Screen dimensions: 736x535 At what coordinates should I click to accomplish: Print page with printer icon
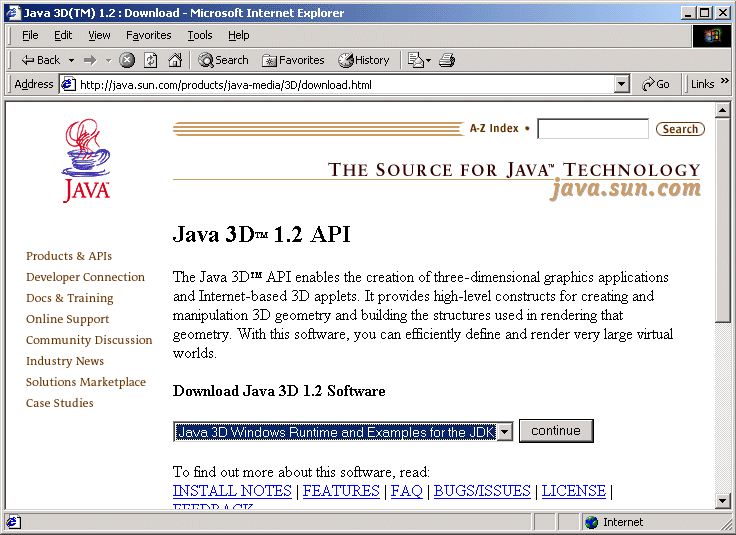(447, 60)
